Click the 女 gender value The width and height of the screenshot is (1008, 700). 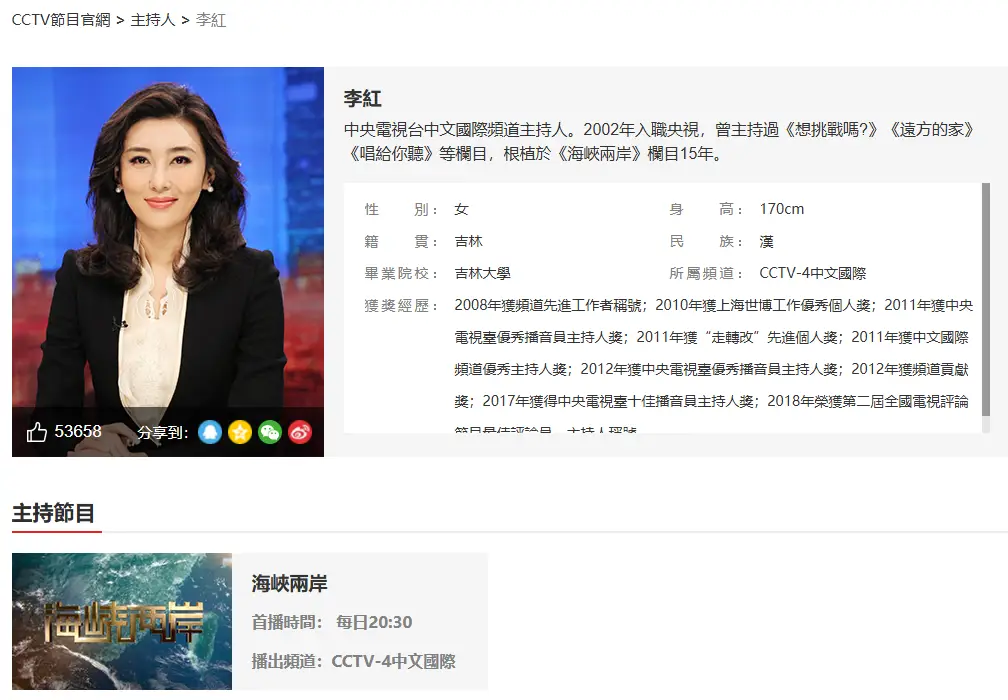coord(462,209)
